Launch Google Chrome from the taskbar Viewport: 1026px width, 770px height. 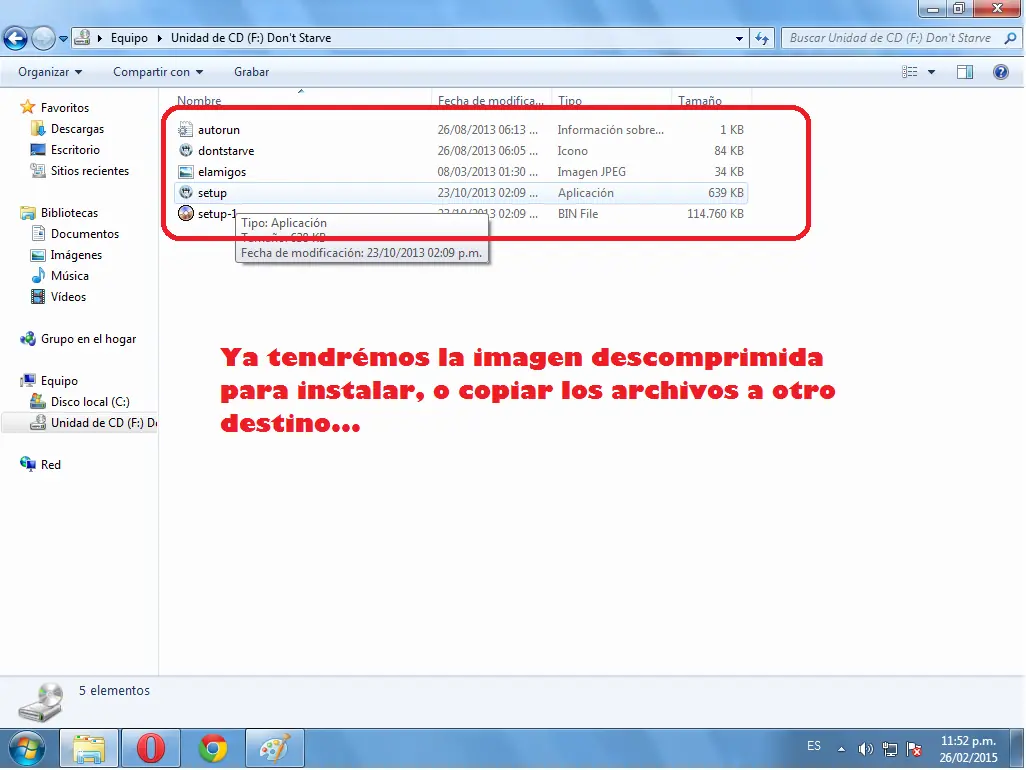[213, 748]
